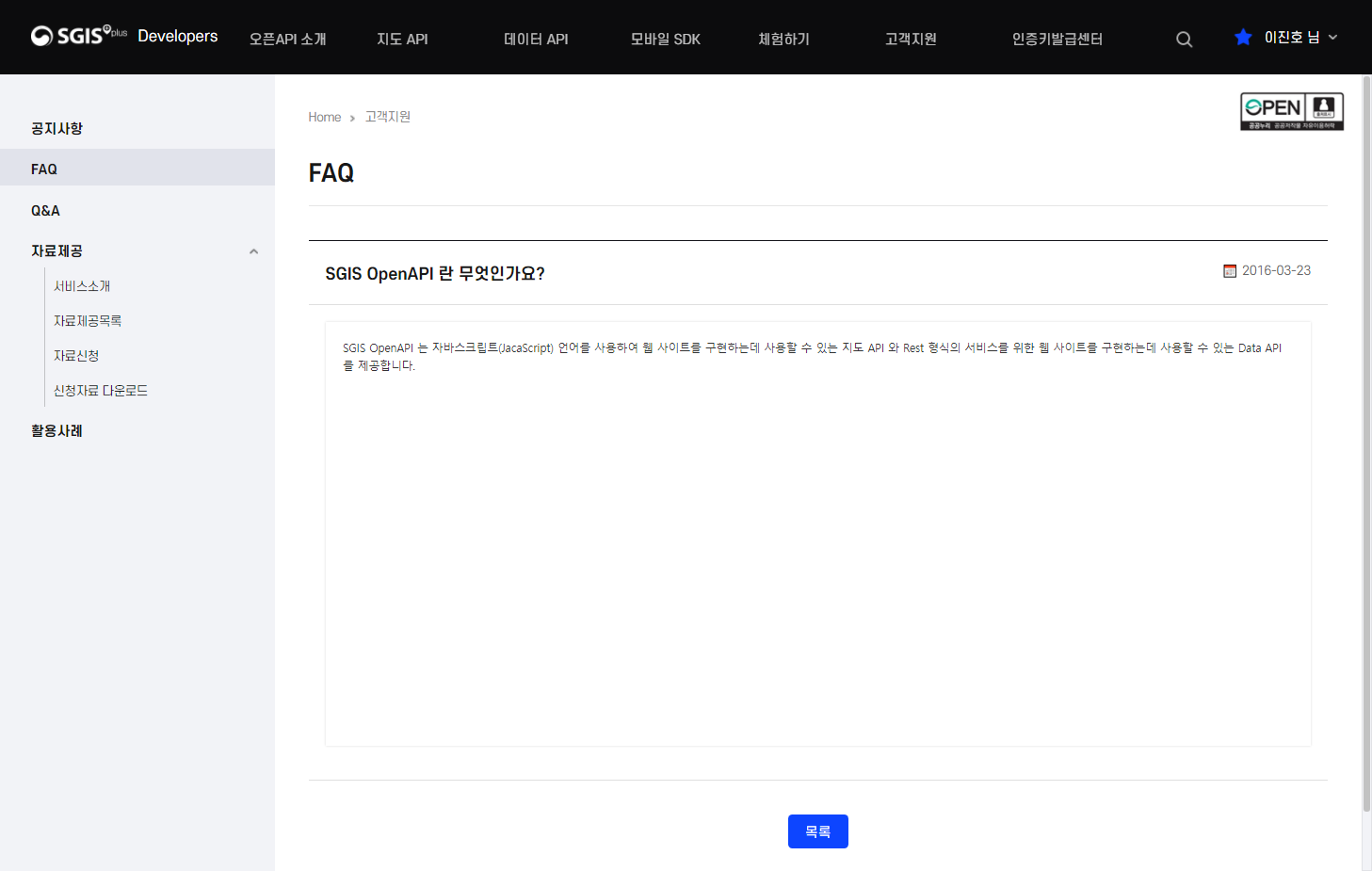This screenshot has height=871, width=1372.
Task: Select 고객지원 in the top navigation
Action: [x=910, y=39]
